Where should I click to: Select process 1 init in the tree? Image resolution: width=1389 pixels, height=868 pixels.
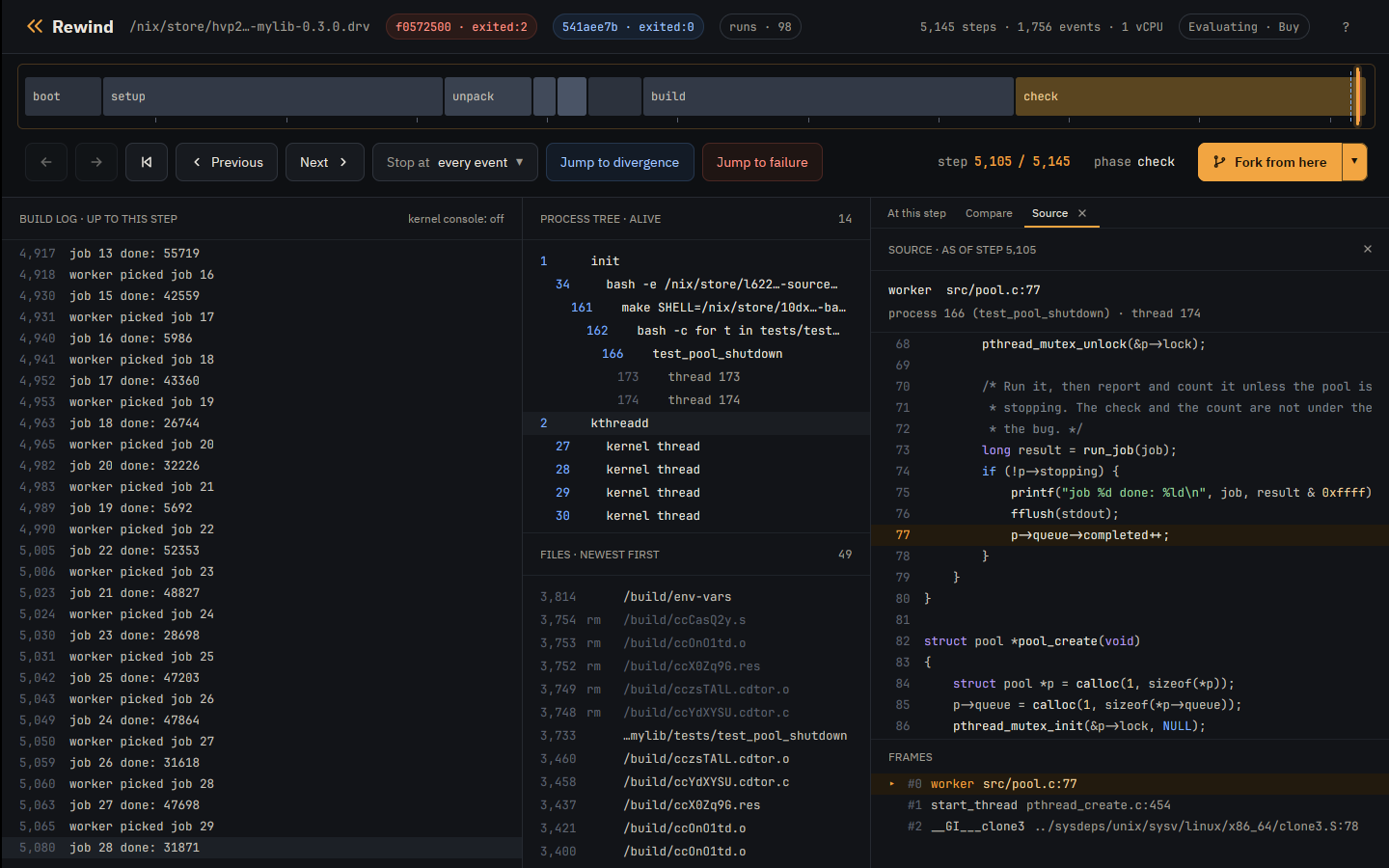point(696,261)
